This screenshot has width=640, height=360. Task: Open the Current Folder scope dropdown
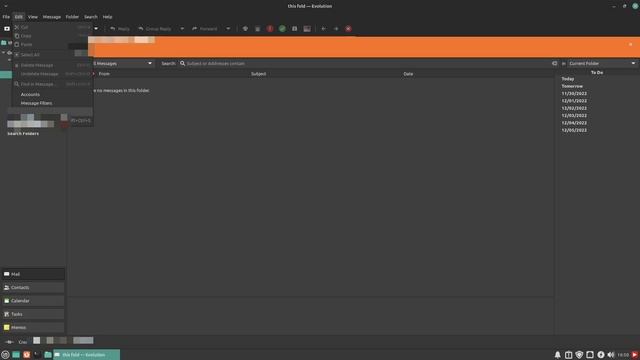click(602, 63)
